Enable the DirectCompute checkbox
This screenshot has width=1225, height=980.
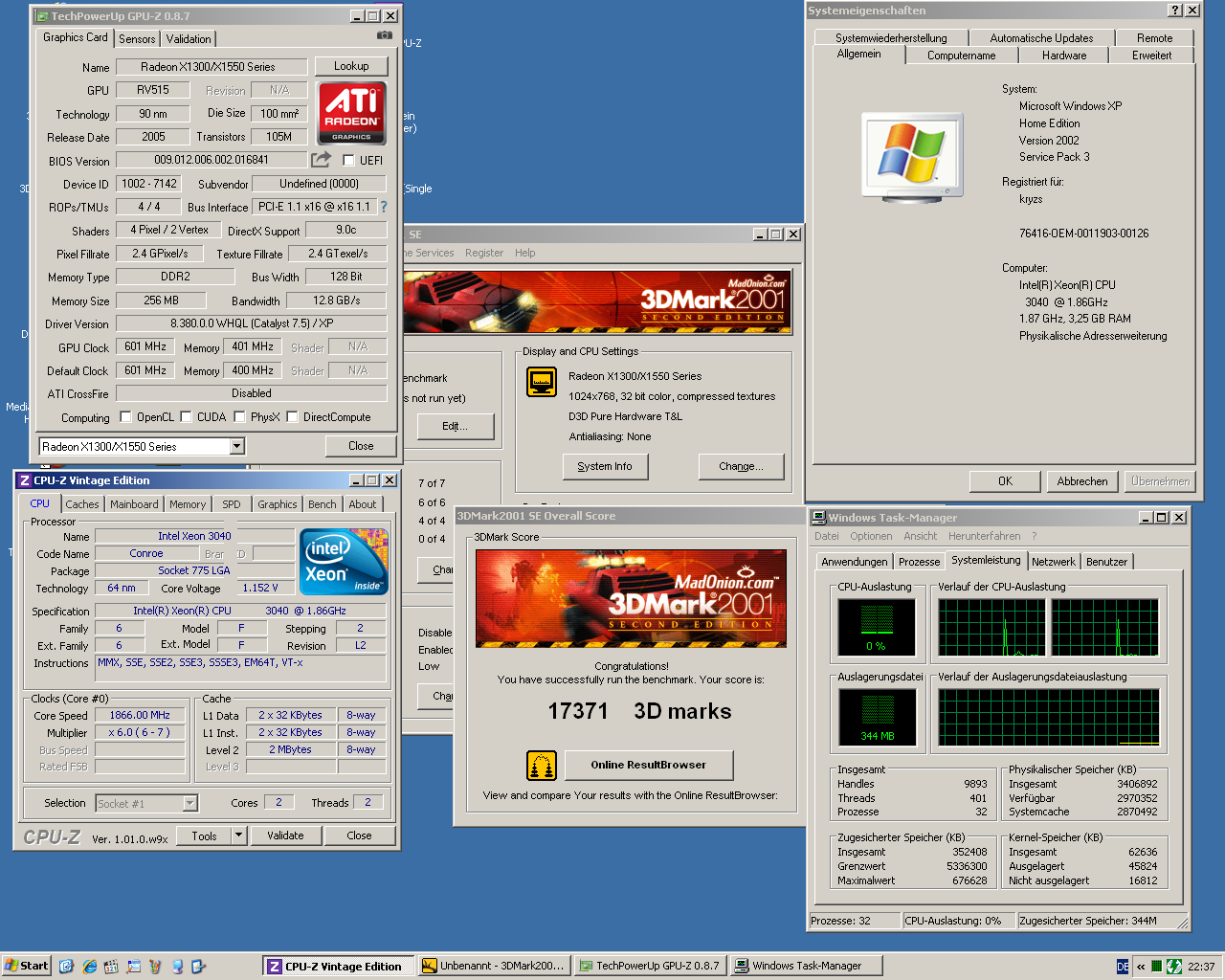coord(292,416)
